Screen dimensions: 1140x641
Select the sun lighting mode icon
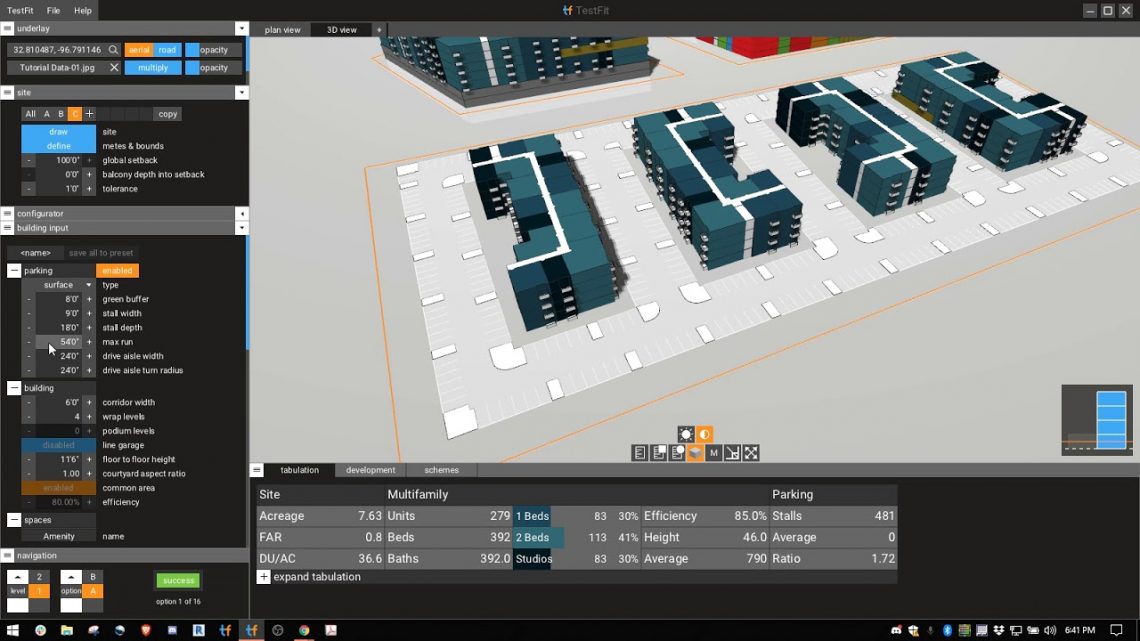click(x=686, y=434)
